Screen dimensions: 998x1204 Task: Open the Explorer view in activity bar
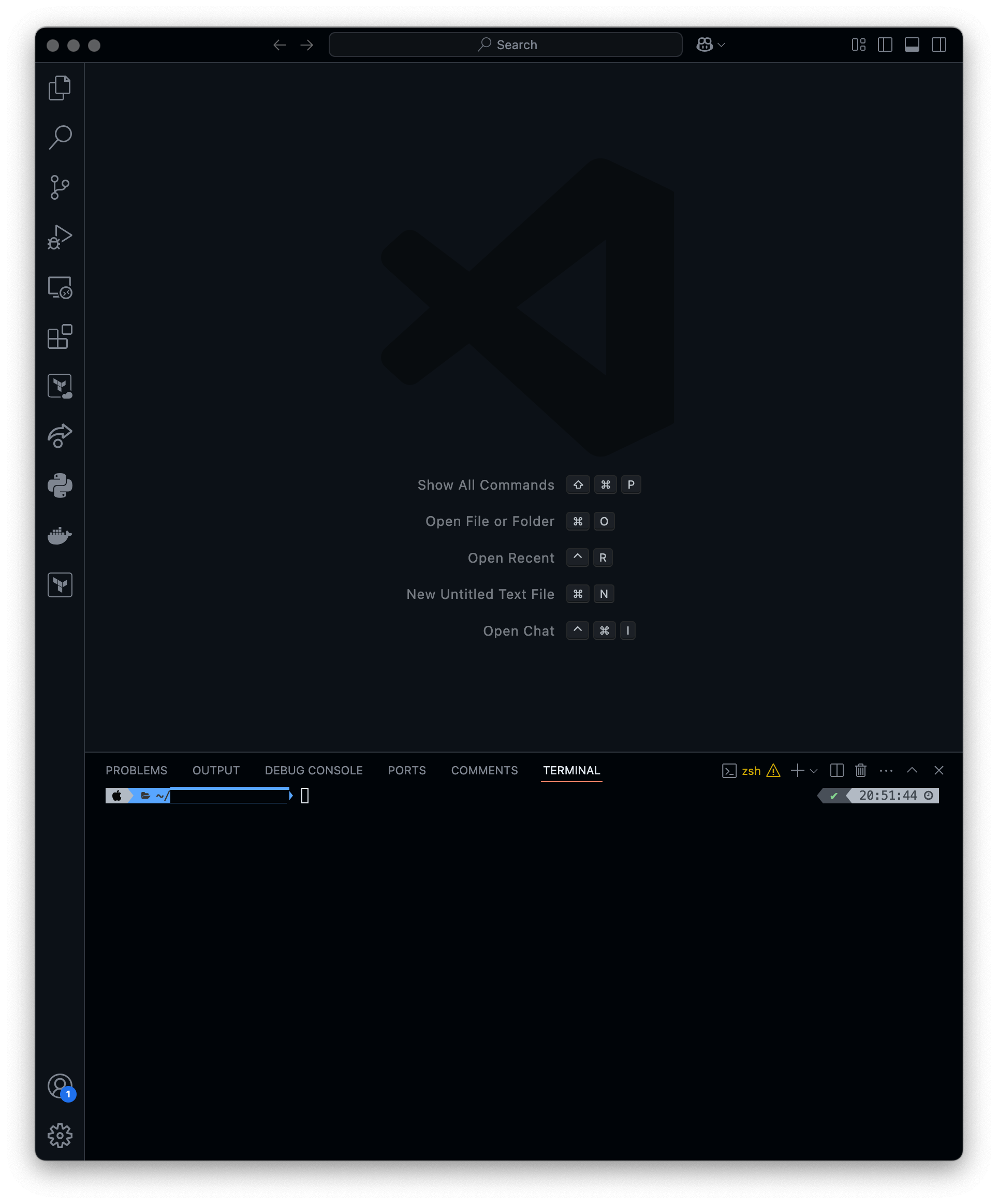click(x=60, y=87)
